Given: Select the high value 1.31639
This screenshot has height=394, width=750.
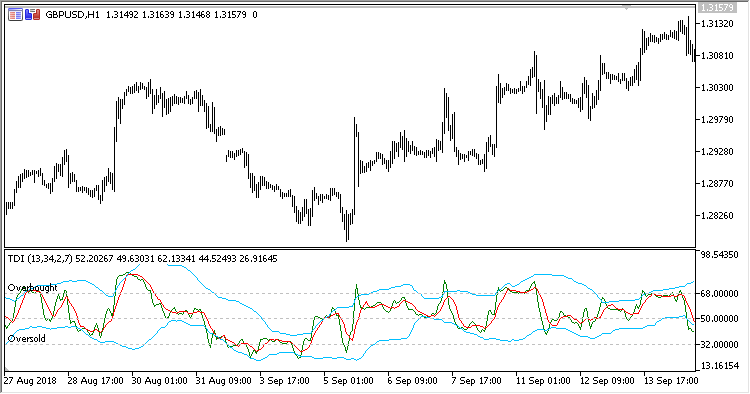Looking at the screenshot, I should 158,15.
